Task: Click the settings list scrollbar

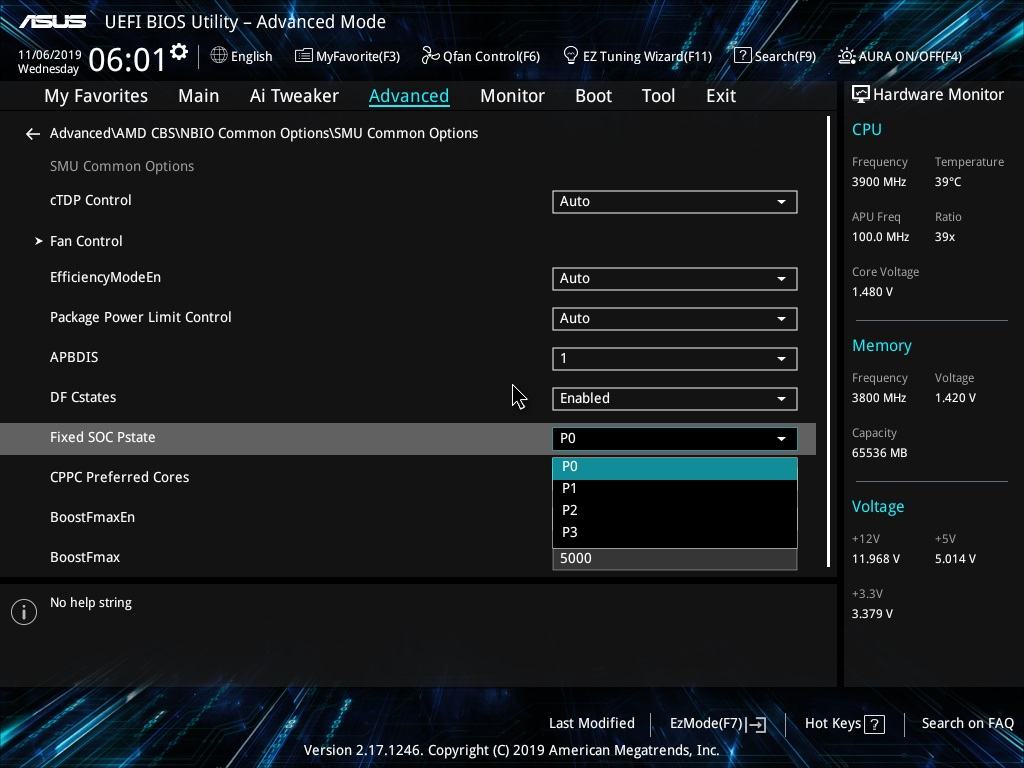Action: pos(828,342)
